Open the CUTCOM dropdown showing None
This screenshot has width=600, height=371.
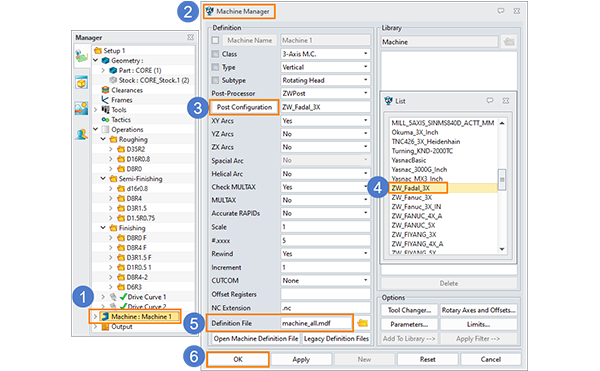pyautogui.click(x=325, y=281)
